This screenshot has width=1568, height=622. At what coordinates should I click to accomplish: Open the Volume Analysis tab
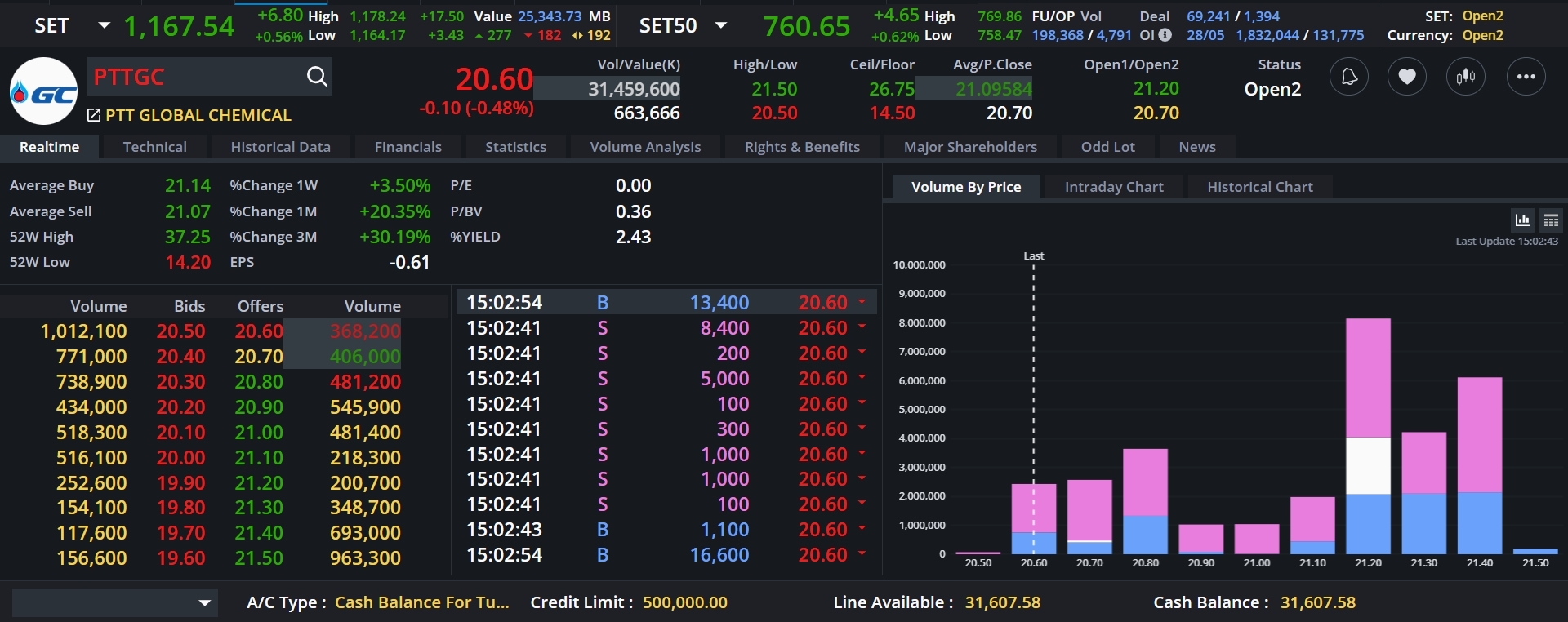coord(646,147)
